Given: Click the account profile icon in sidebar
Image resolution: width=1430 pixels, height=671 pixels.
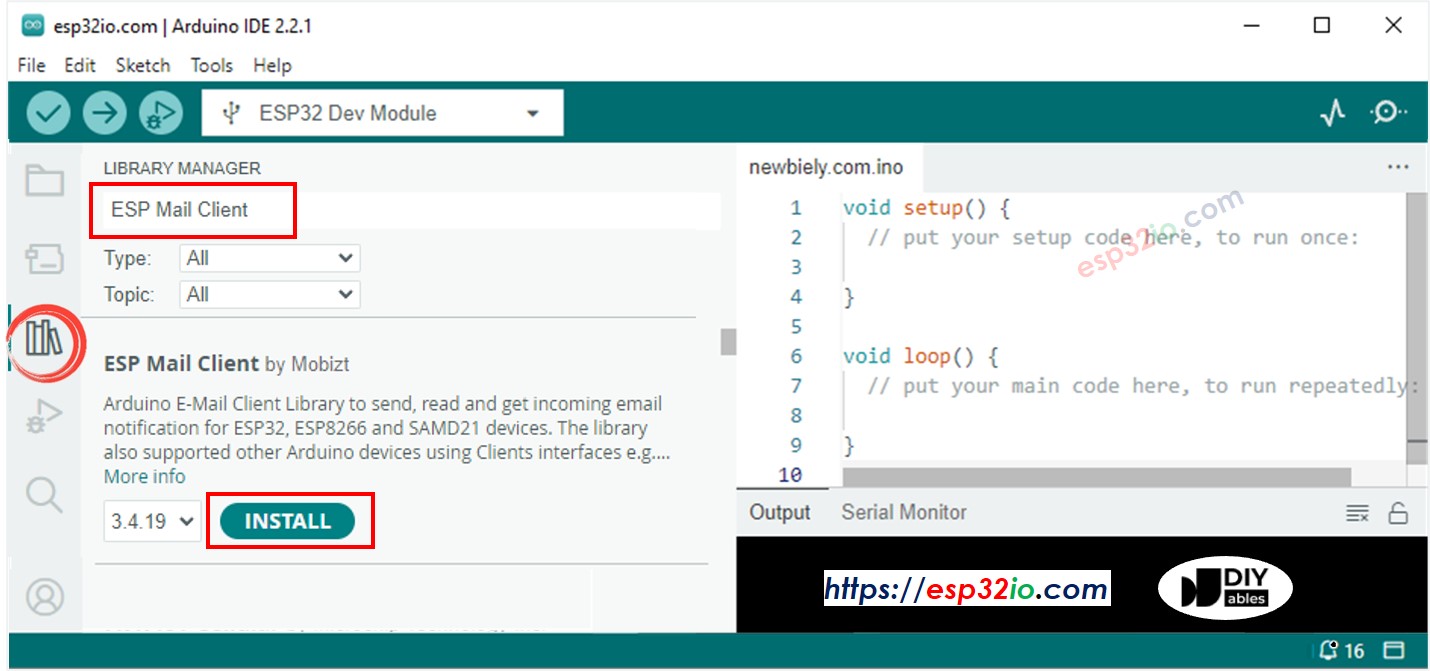Looking at the screenshot, I should 44,597.
